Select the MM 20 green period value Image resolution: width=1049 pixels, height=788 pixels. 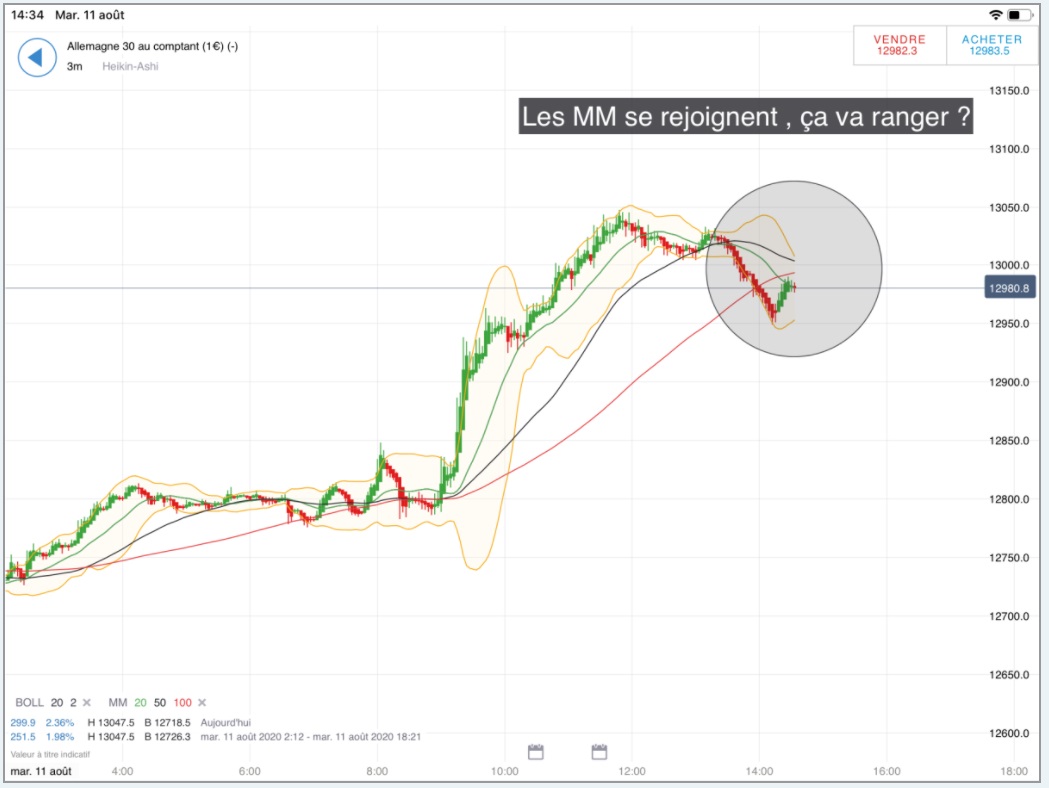coord(140,702)
